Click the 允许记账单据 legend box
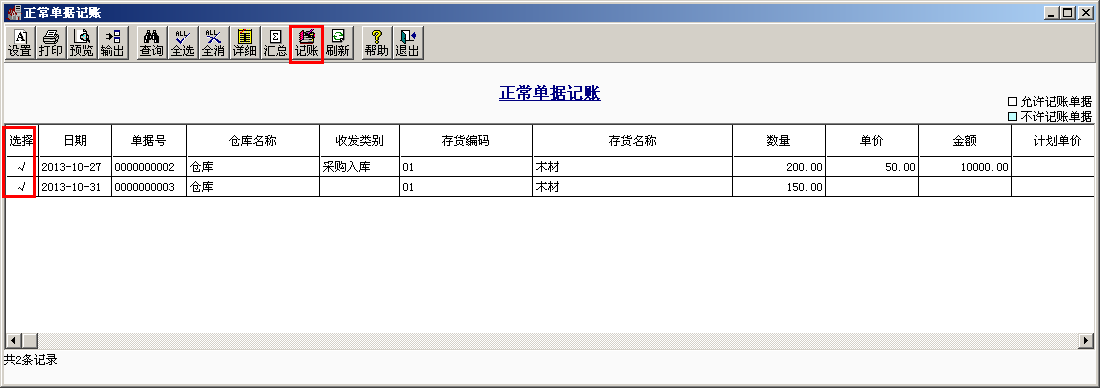This screenshot has height=388, width=1100. tap(1012, 102)
